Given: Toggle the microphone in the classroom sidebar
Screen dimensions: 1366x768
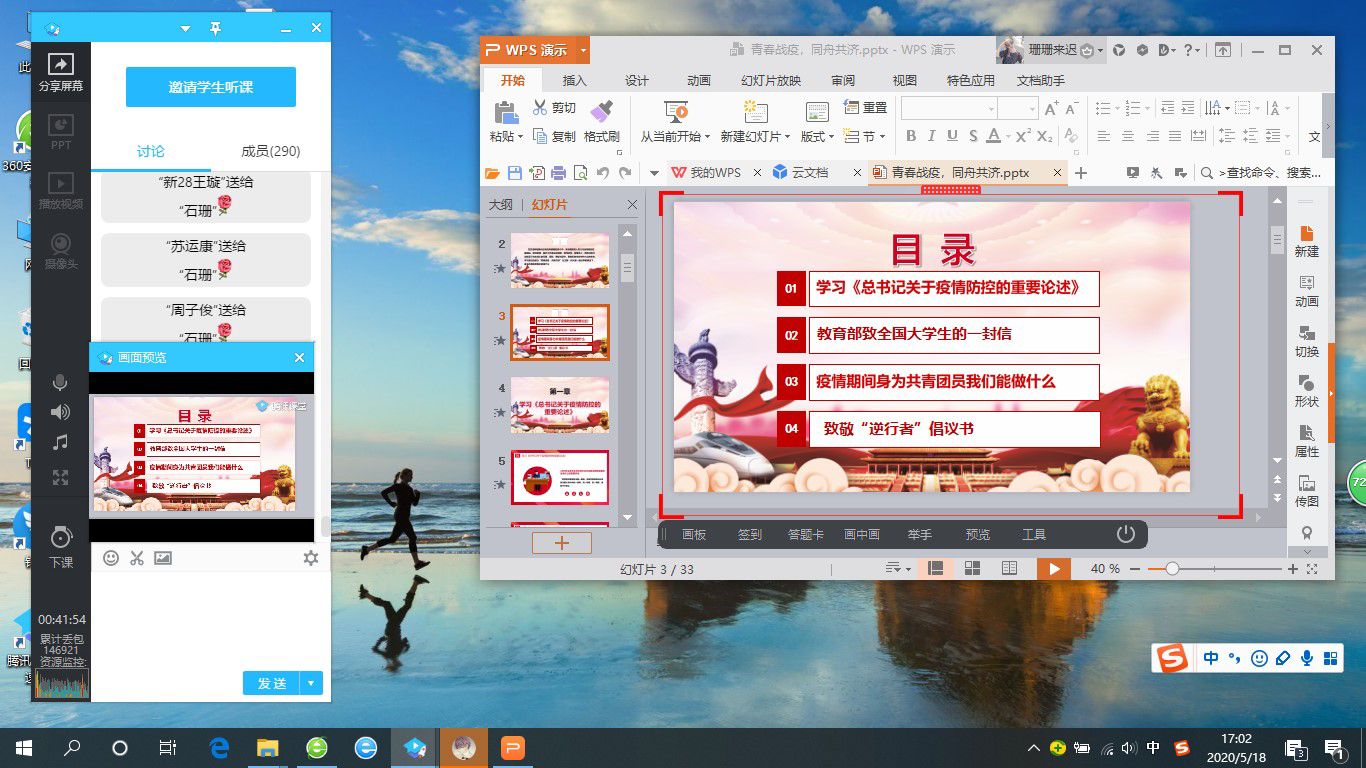Looking at the screenshot, I should (x=61, y=383).
